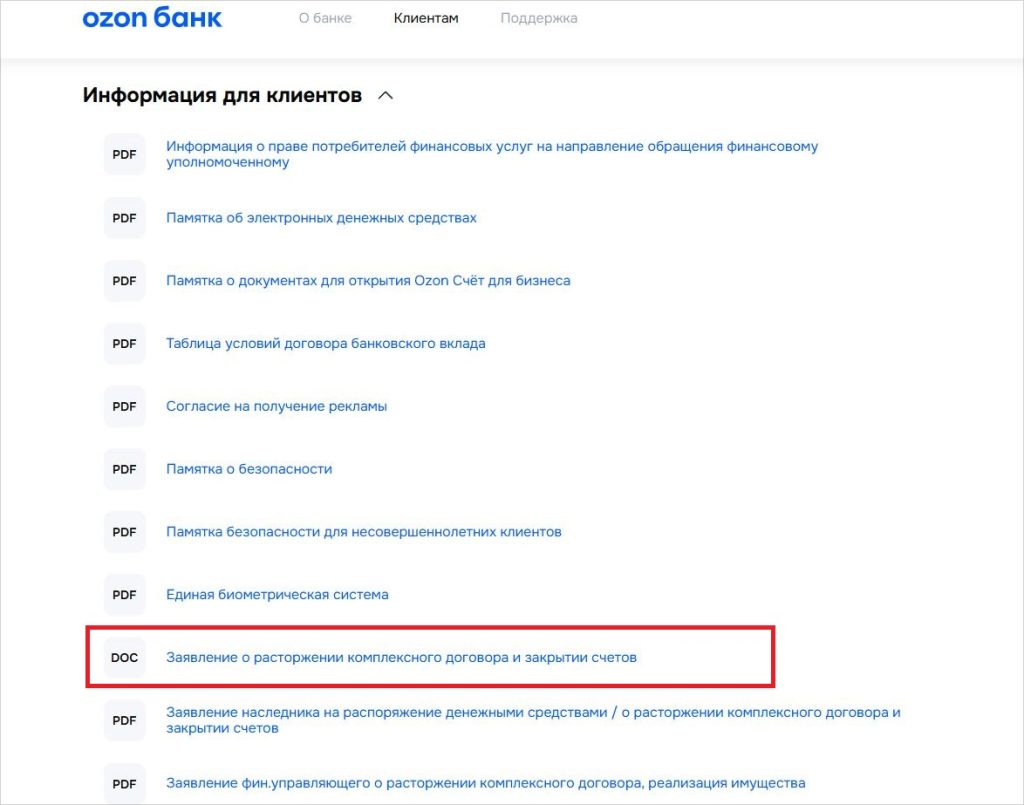Click PDF icon beside electronic money memo
Screen dimensions: 1024x805
[124, 218]
